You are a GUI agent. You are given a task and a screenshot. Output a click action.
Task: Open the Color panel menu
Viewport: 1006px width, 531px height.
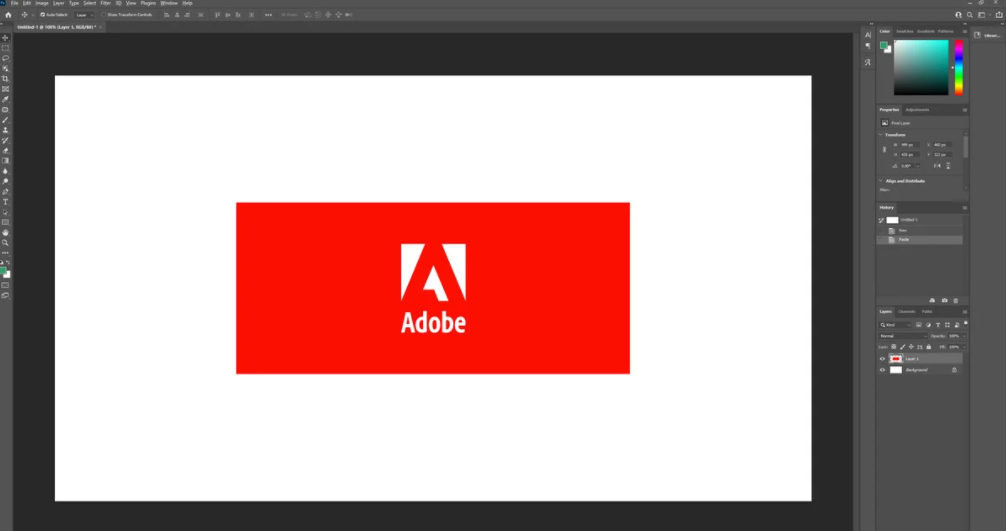point(964,31)
